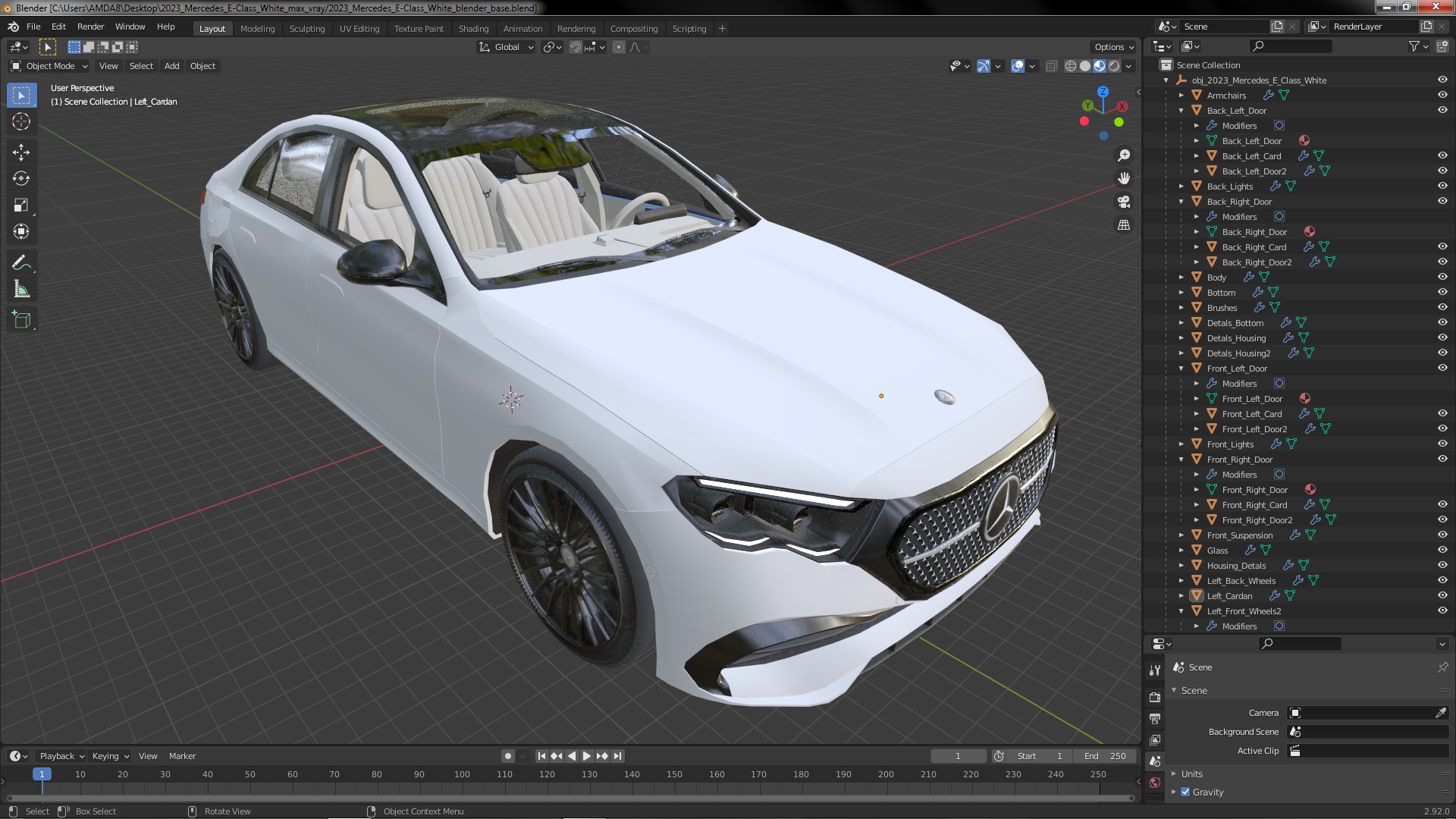The image size is (1456, 819).
Task: Switch to the Shading workspace tab
Action: (x=473, y=29)
